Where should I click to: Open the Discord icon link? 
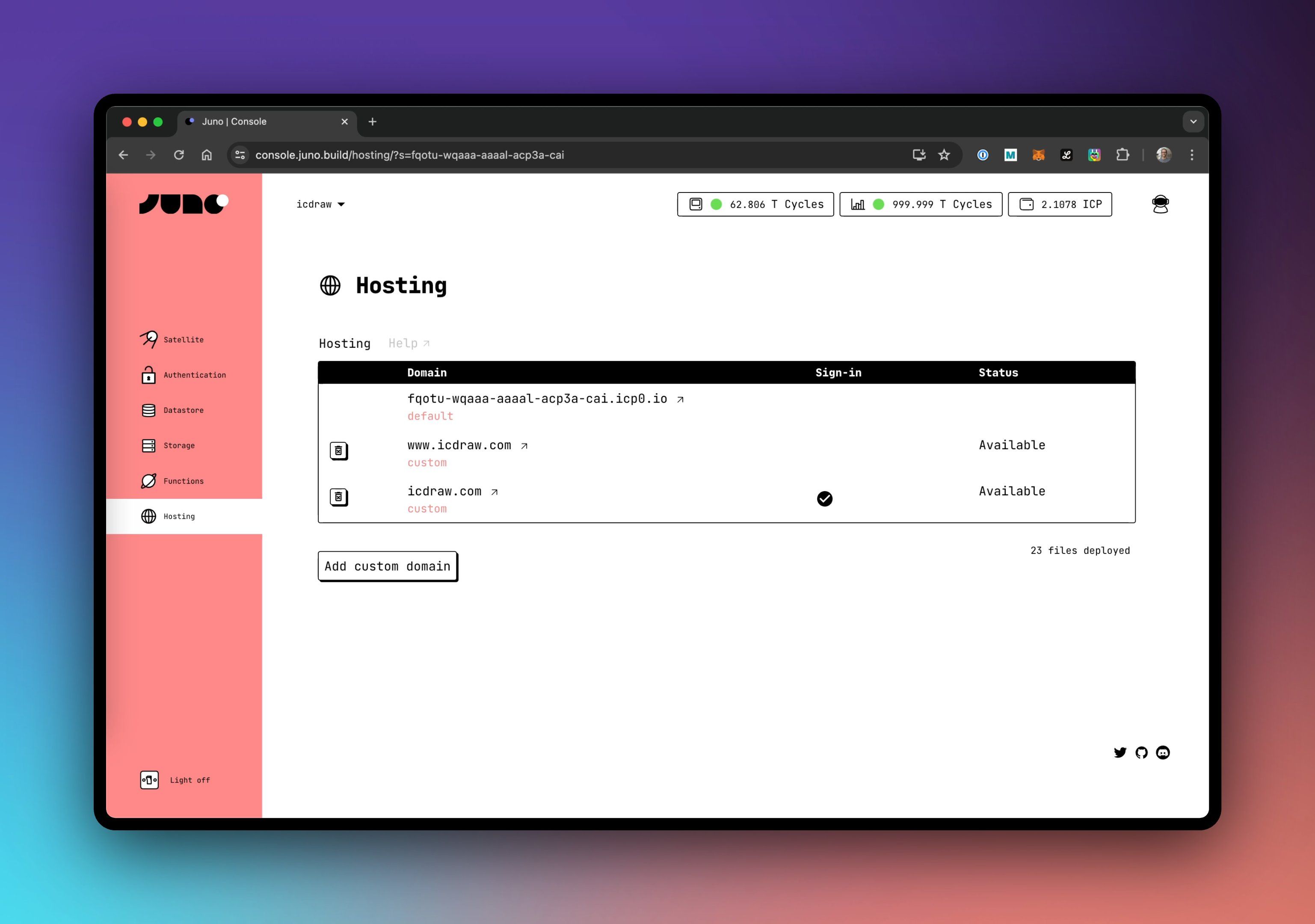coord(1163,753)
